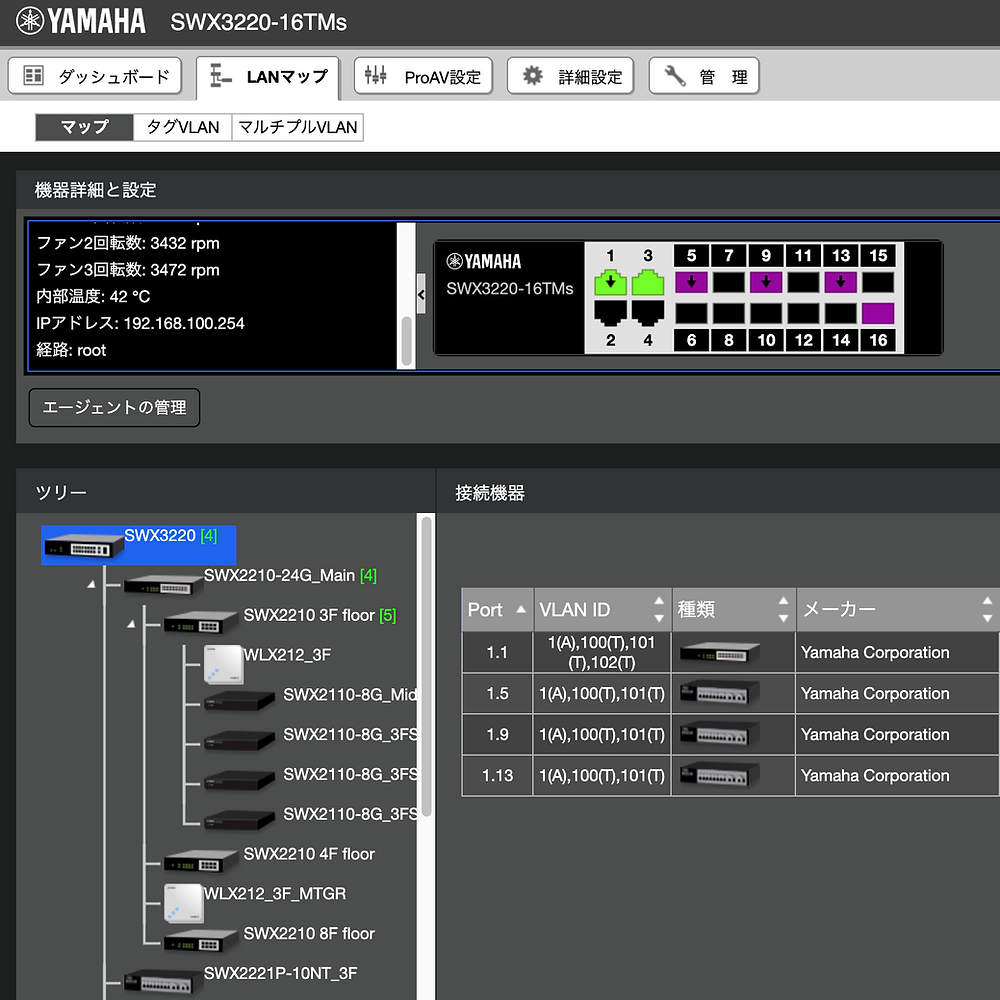Select the LANマップ tab

coord(268,77)
